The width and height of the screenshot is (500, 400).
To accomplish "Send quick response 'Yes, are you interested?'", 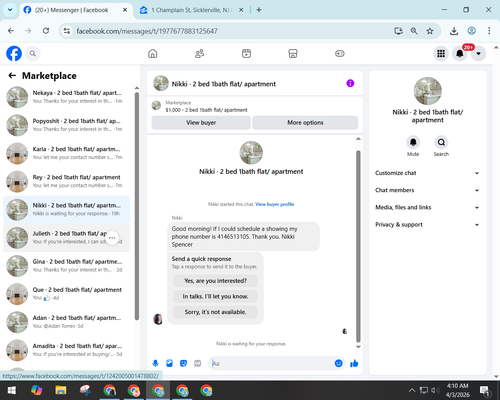I will click(x=215, y=281).
